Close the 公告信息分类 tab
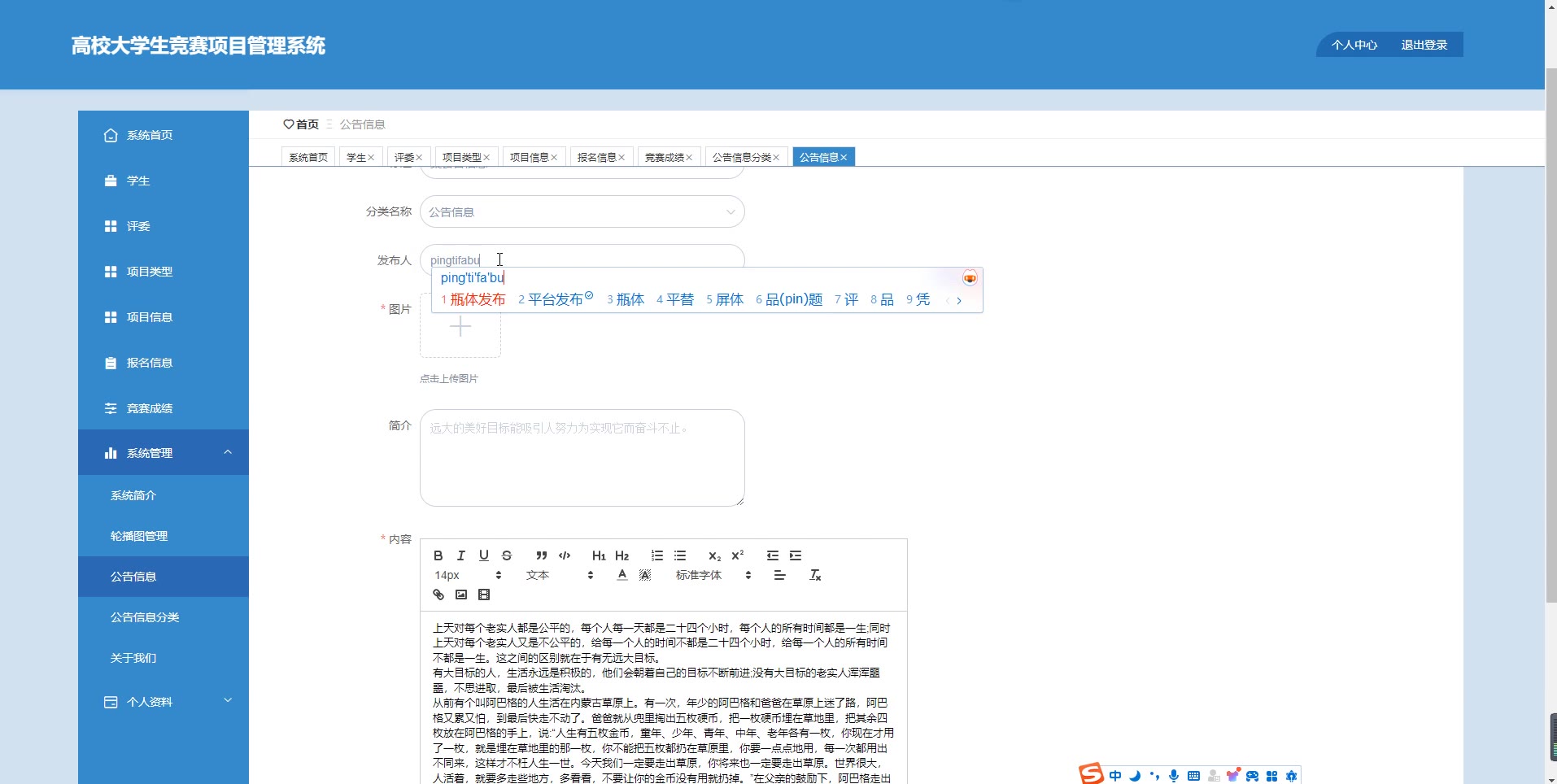 point(776,158)
